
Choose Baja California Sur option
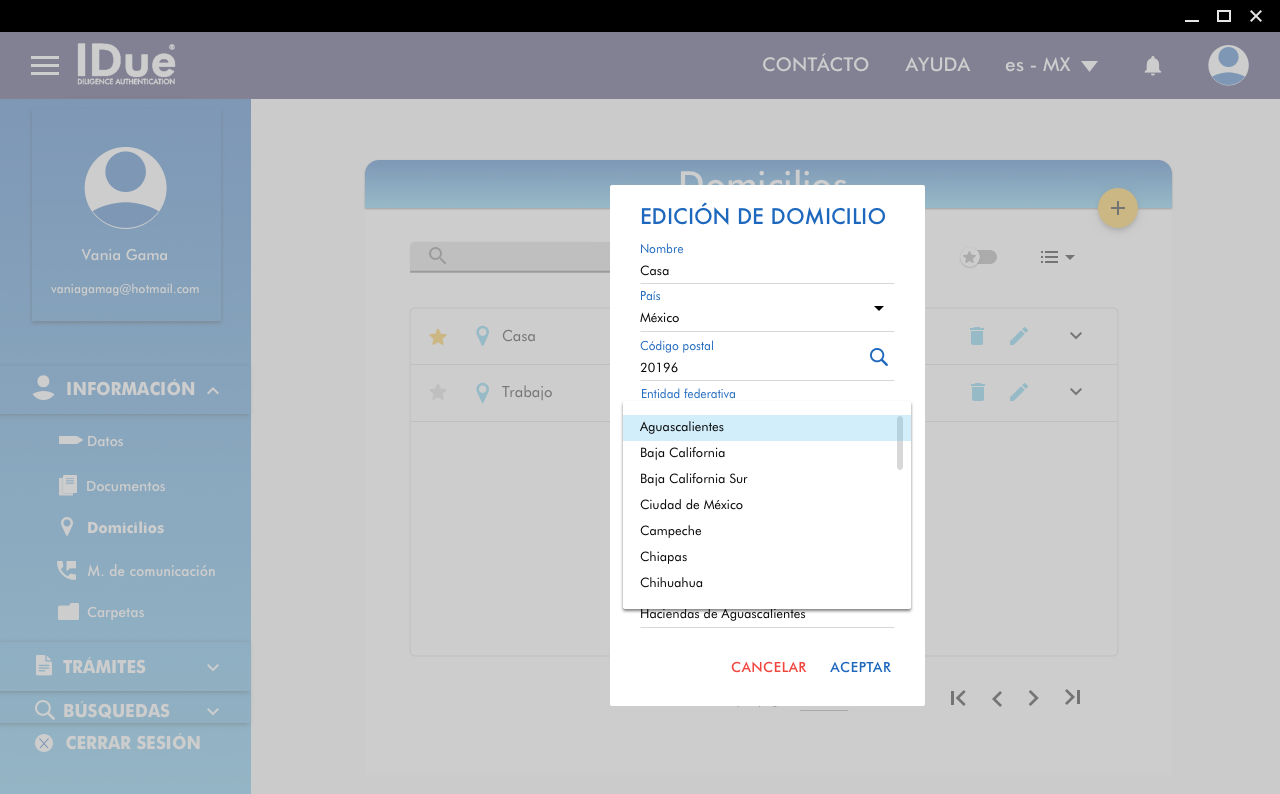[693, 479]
